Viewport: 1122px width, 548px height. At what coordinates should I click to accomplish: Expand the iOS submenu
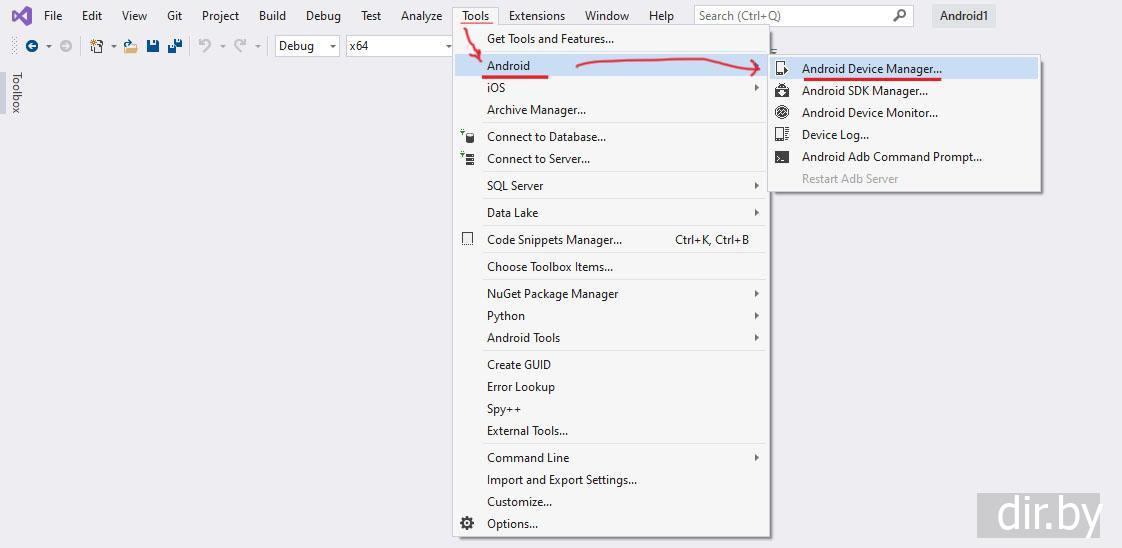[x=611, y=88]
